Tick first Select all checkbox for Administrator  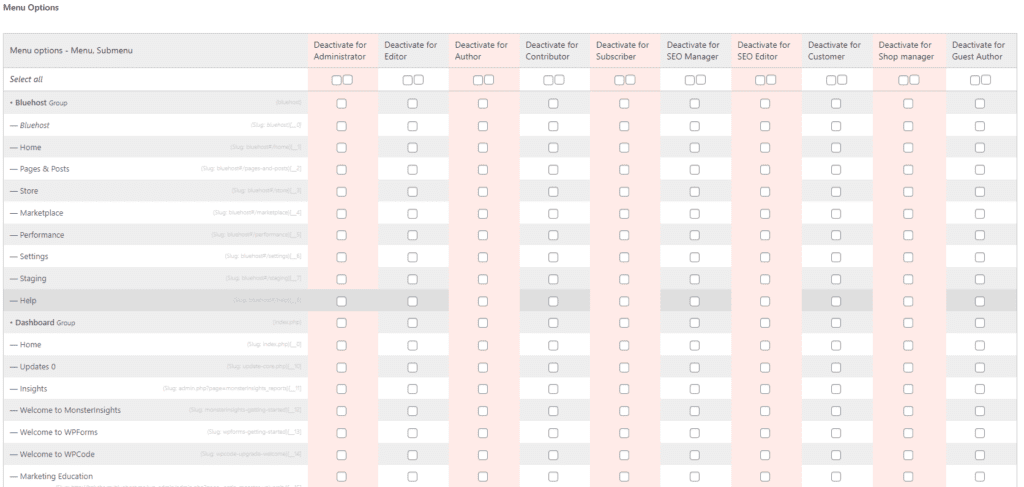336,80
